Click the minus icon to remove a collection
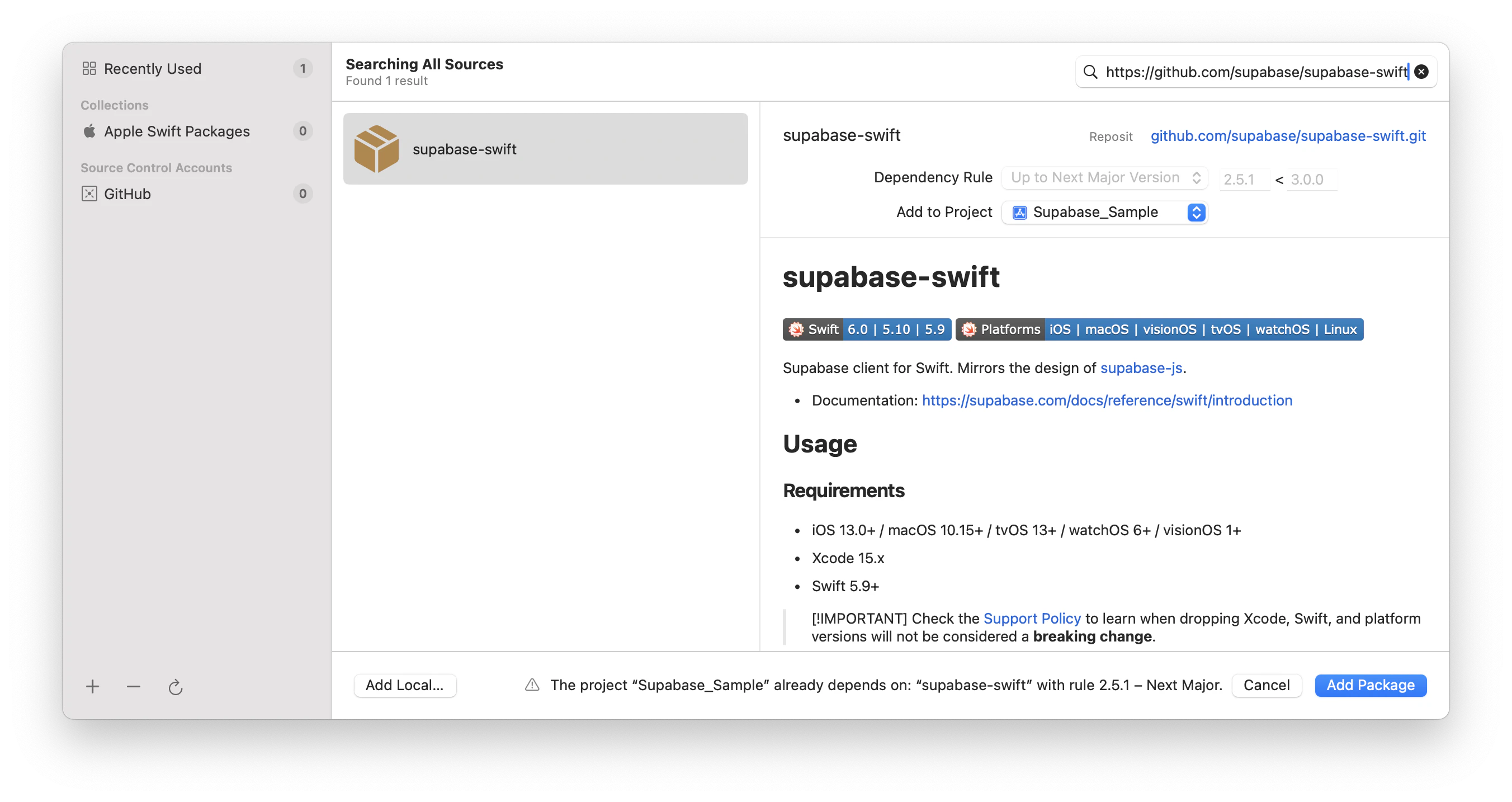1512x802 pixels. 133,686
